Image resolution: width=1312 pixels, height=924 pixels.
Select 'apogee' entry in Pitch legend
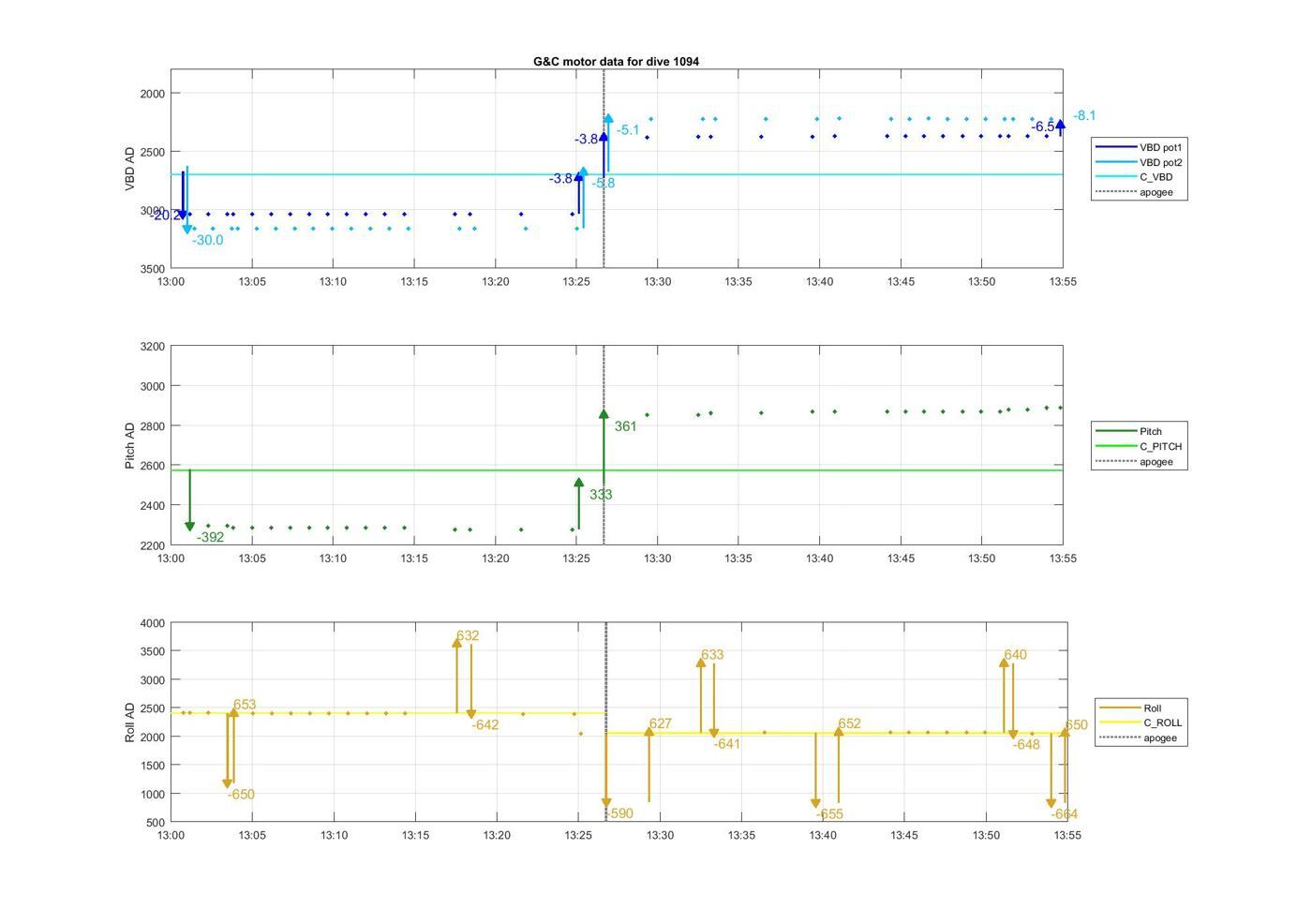[x=1140, y=461]
